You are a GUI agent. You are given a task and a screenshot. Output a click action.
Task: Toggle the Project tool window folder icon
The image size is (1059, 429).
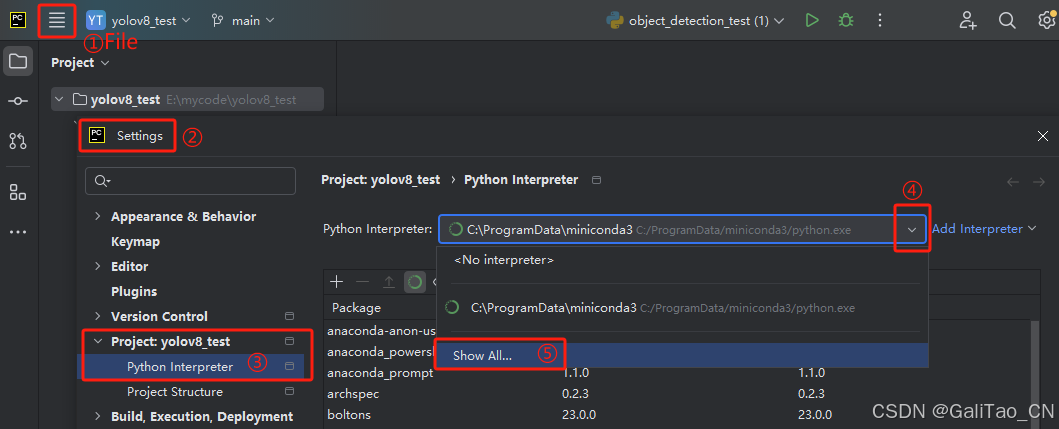18,62
